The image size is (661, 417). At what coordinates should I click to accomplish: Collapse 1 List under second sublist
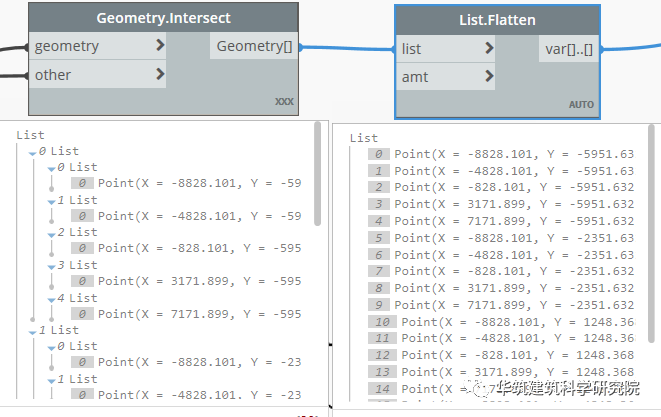[51, 381]
